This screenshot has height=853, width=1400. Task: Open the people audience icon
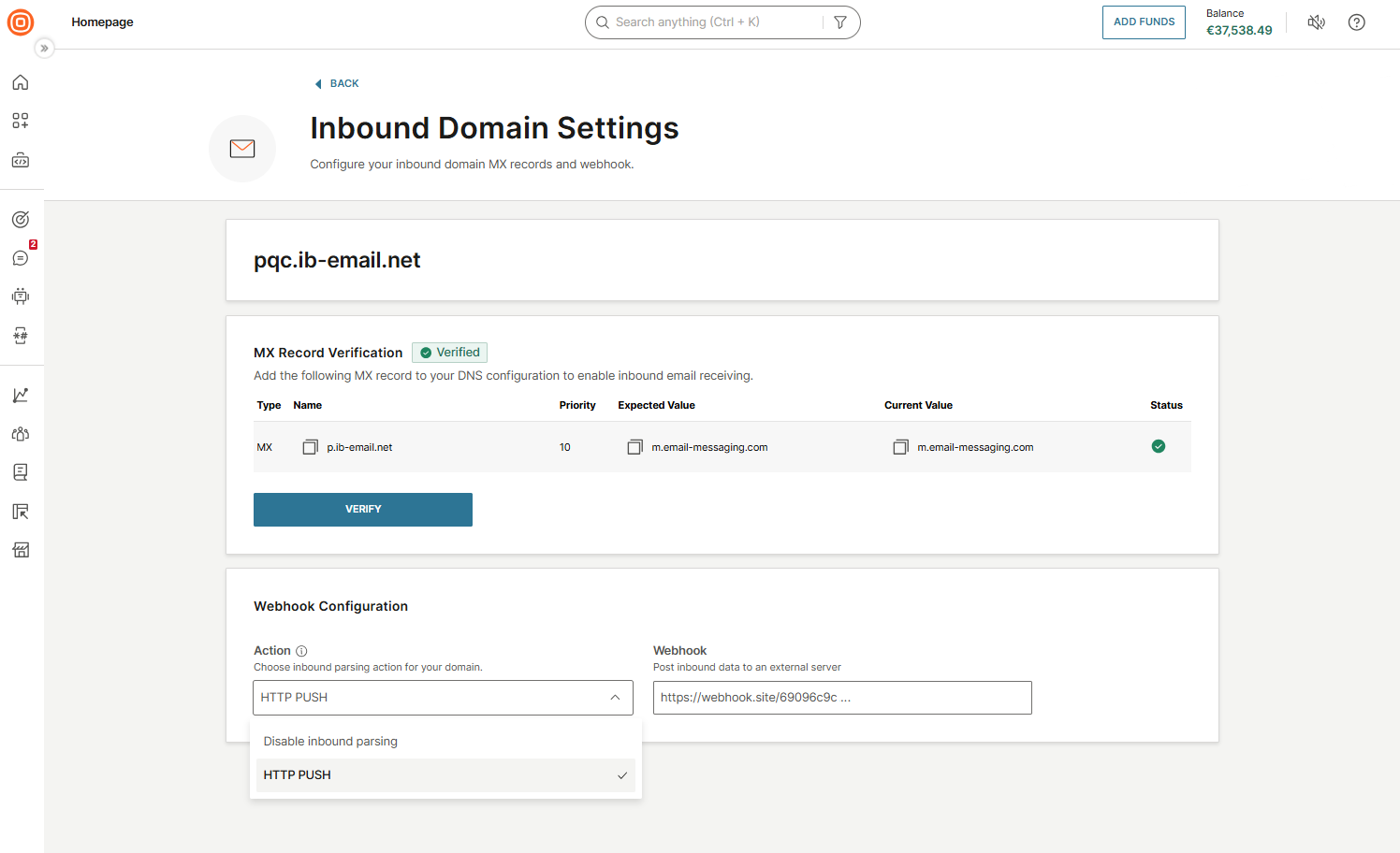click(21, 433)
